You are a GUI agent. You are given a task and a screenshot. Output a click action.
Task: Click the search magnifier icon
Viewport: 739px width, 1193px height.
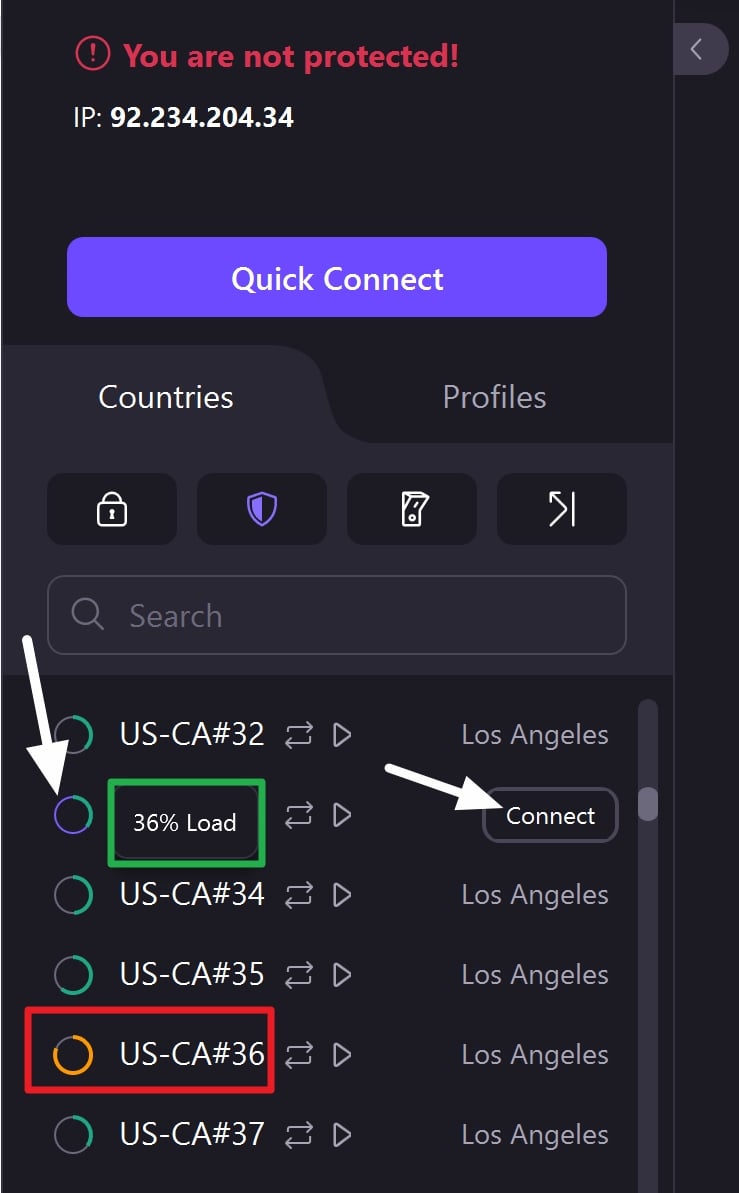[88, 615]
